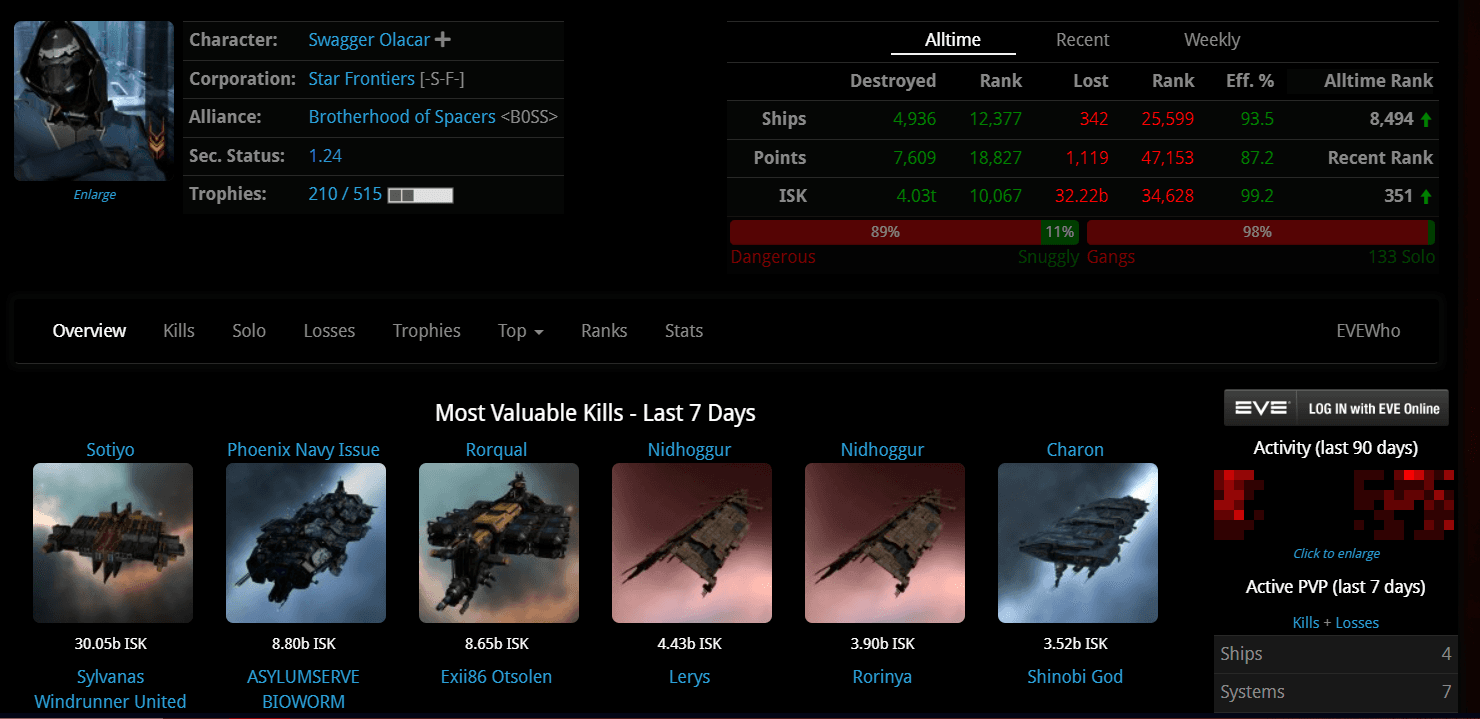Open the Sotiyo kill image
Image resolution: width=1480 pixels, height=719 pixels.
(113, 543)
